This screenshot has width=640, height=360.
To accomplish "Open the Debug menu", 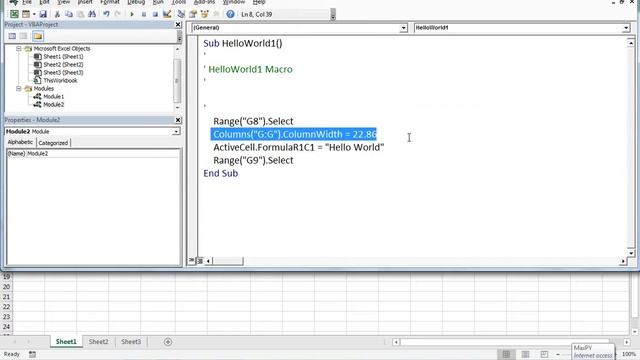I will tap(136, 2).
